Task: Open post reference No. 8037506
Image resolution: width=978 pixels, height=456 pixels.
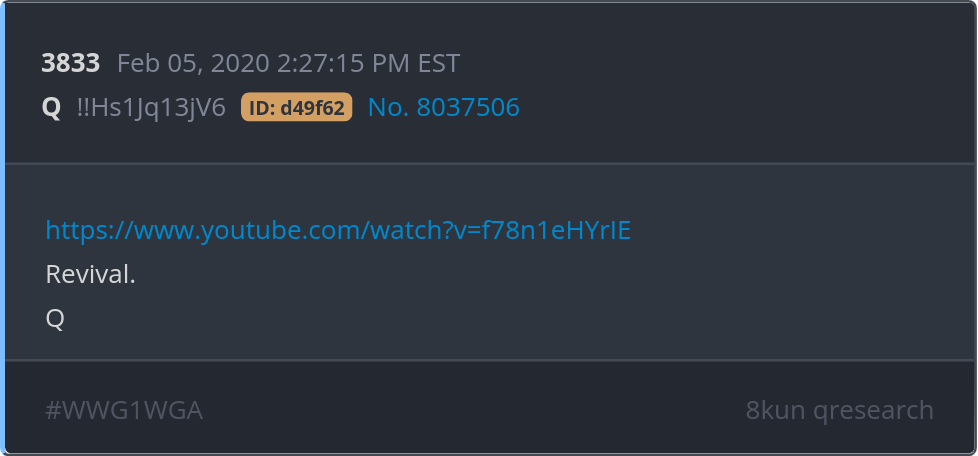Action: pyautogui.click(x=443, y=107)
